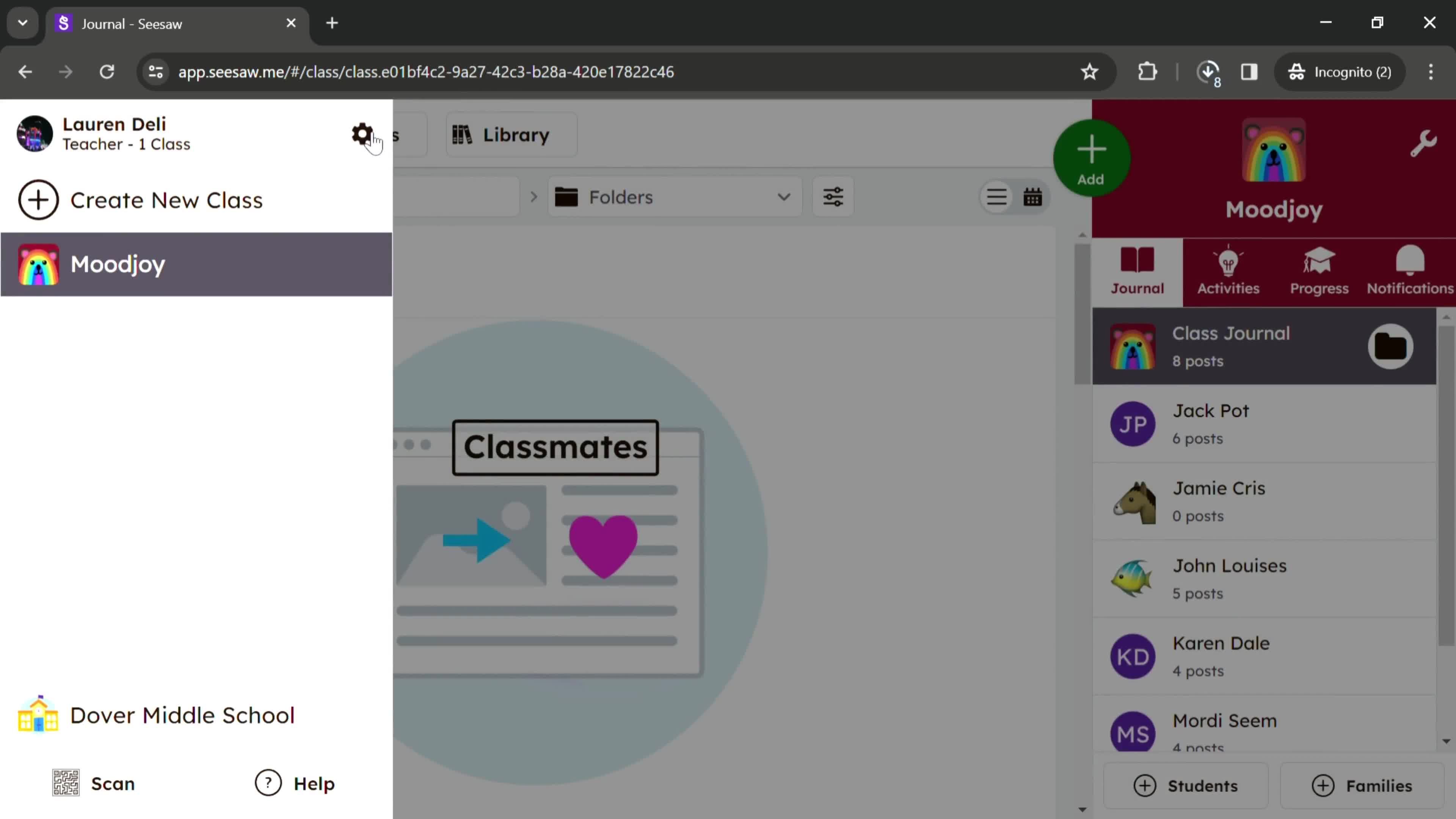
Task: Click the Class Journal folder toggle
Action: click(x=1391, y=345)
